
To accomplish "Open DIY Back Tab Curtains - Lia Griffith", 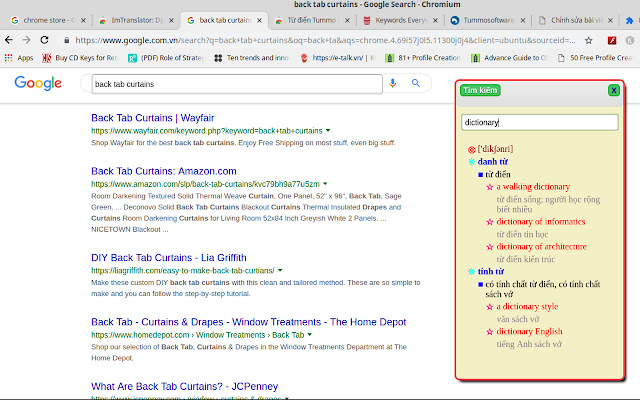I will 169,258.
